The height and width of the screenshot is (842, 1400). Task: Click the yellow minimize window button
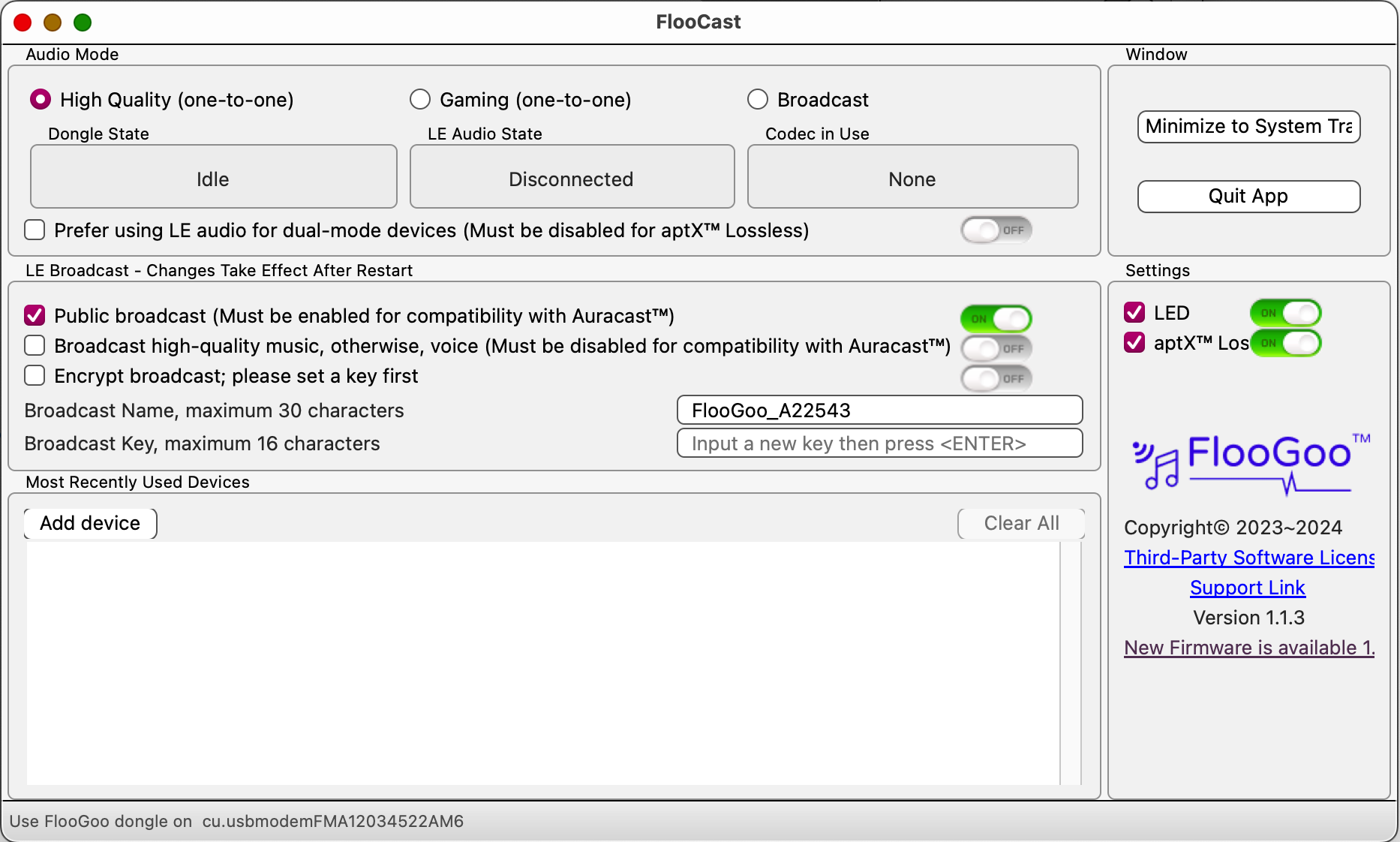coord(53,23)
